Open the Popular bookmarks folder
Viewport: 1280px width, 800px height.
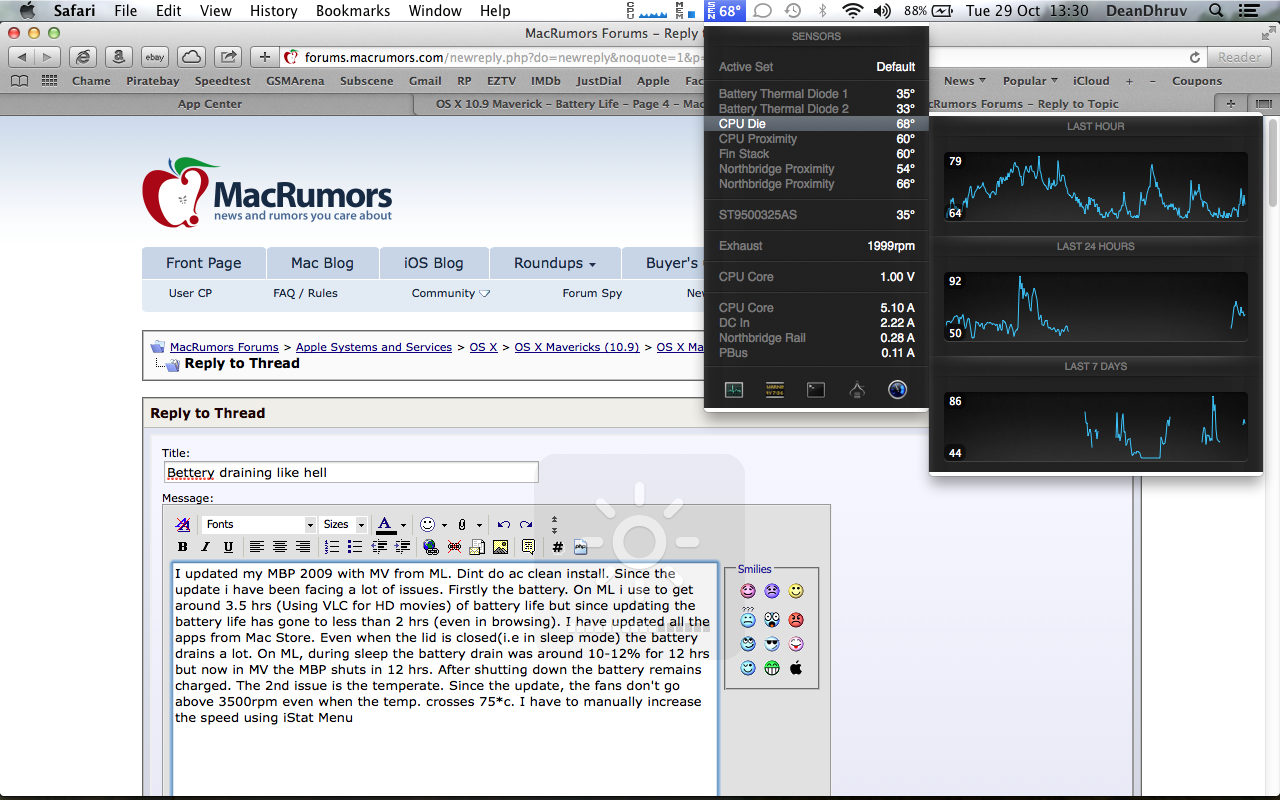tap(1030, 81)
